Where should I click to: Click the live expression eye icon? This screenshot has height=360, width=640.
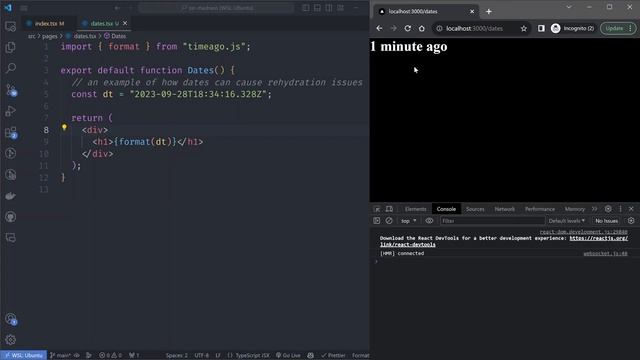point(429,221)
